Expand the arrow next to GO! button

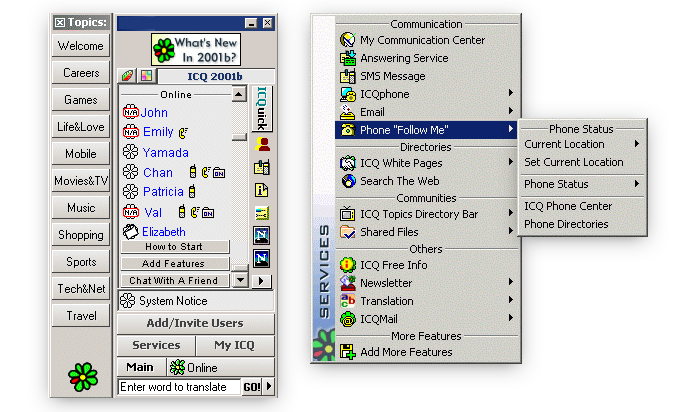269,387
